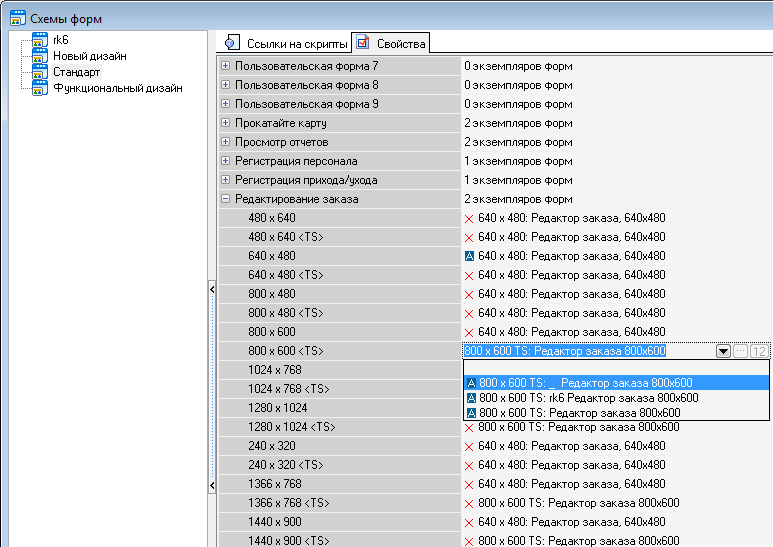Click the Новый дизайн scheme icon
This screenshot has width=773, height=547.
pos(39,56)
